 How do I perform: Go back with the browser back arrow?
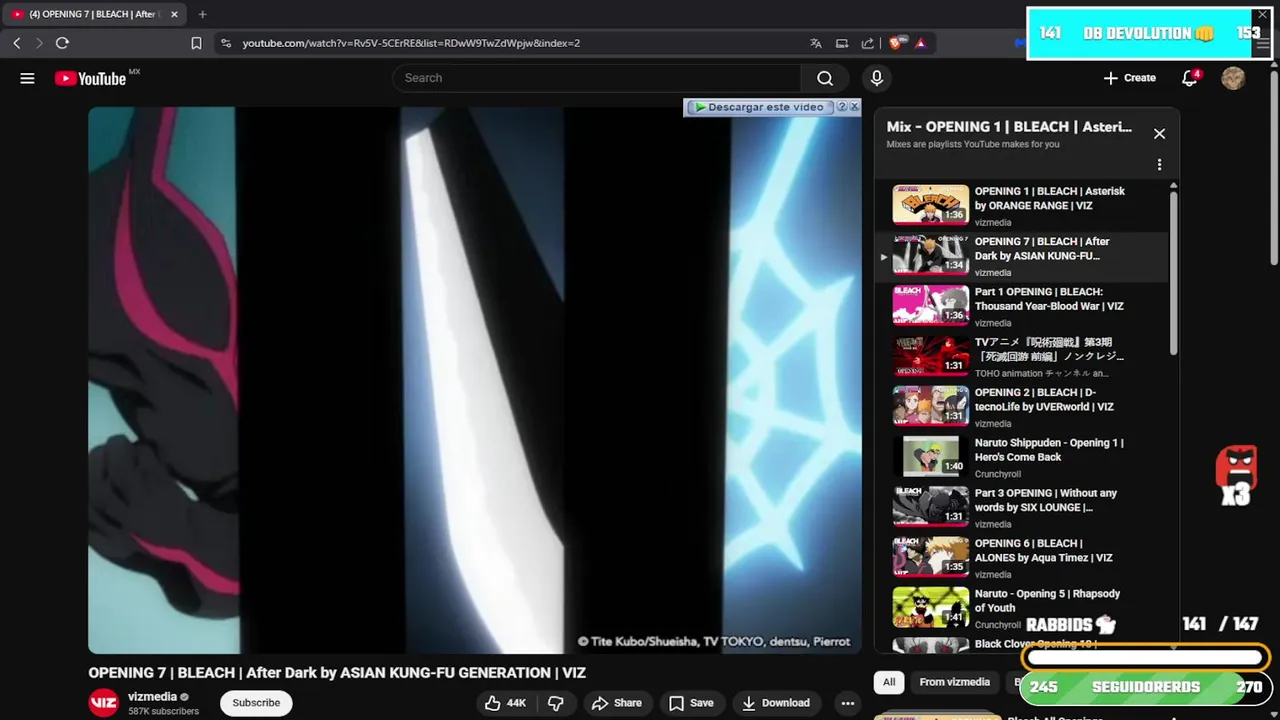pos(17,43)
